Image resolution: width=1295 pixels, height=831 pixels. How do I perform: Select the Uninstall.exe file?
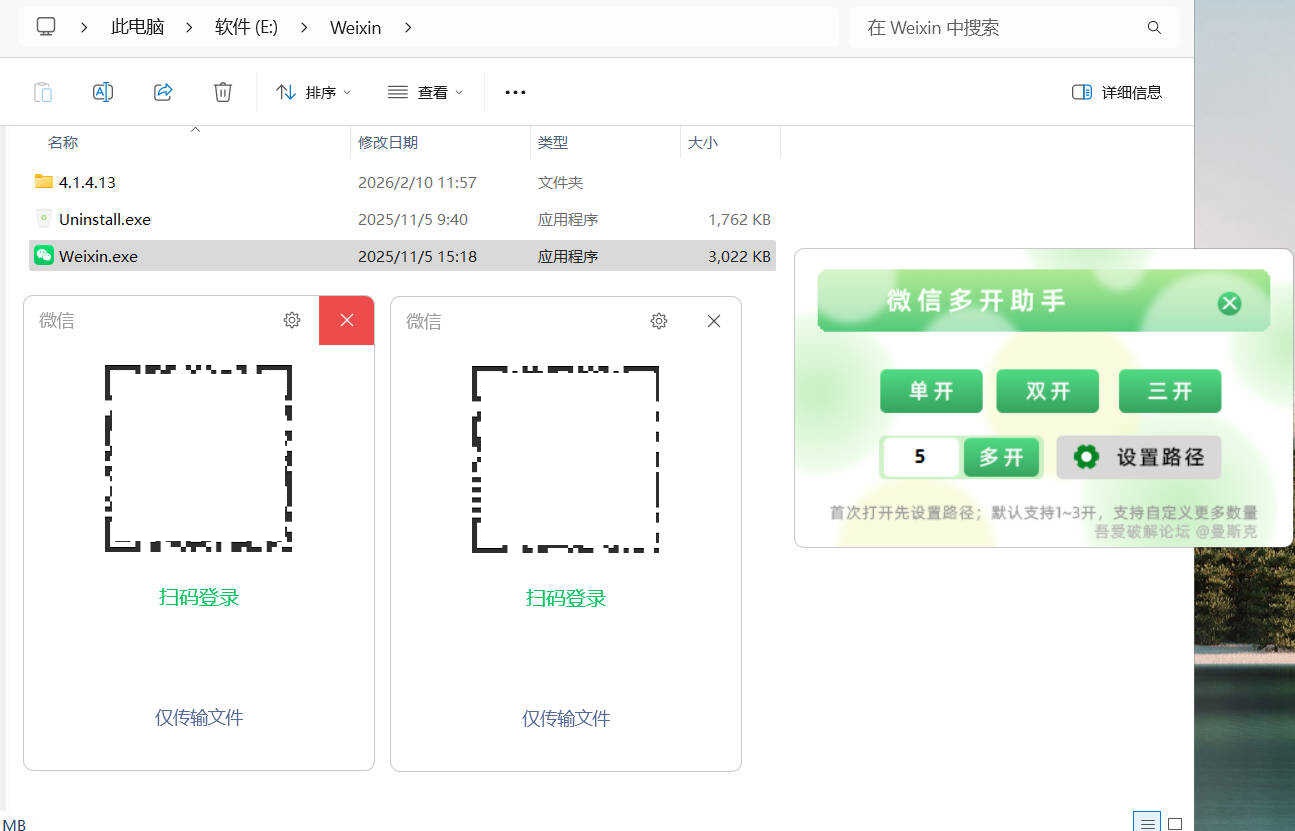click(402, 219)
